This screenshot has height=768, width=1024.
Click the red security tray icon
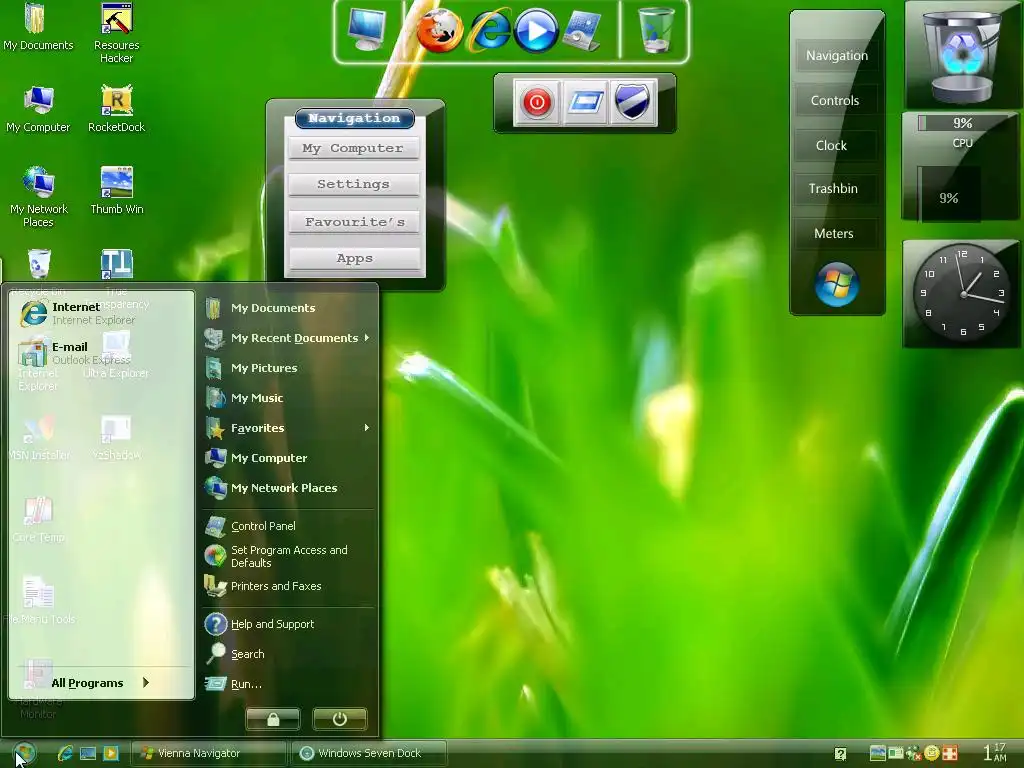coord(950,753)
